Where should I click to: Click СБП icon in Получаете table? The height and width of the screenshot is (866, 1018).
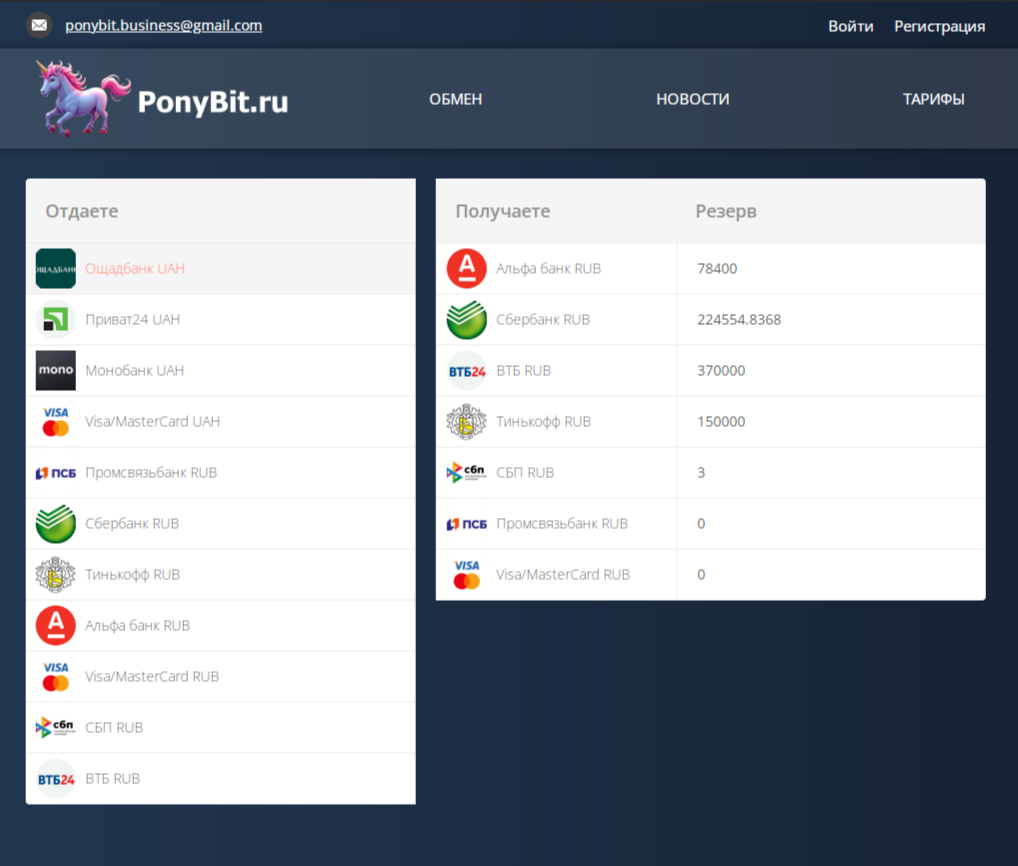[467, 473]
